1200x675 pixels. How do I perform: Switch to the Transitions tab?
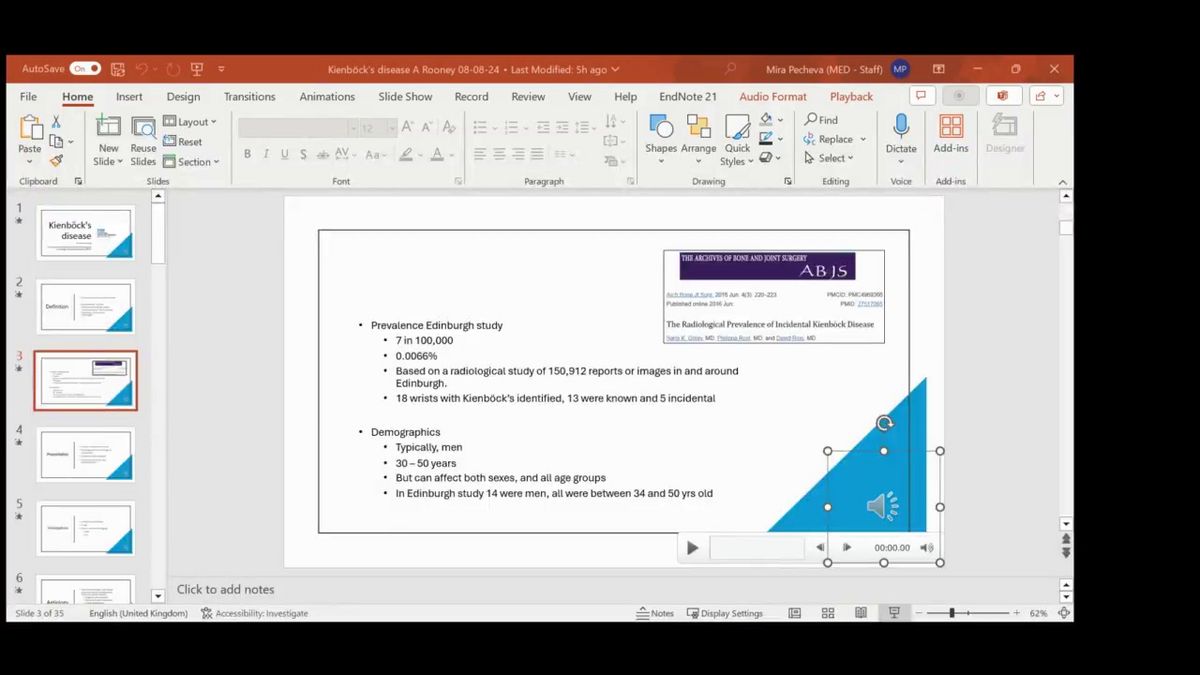coord(250,97)
